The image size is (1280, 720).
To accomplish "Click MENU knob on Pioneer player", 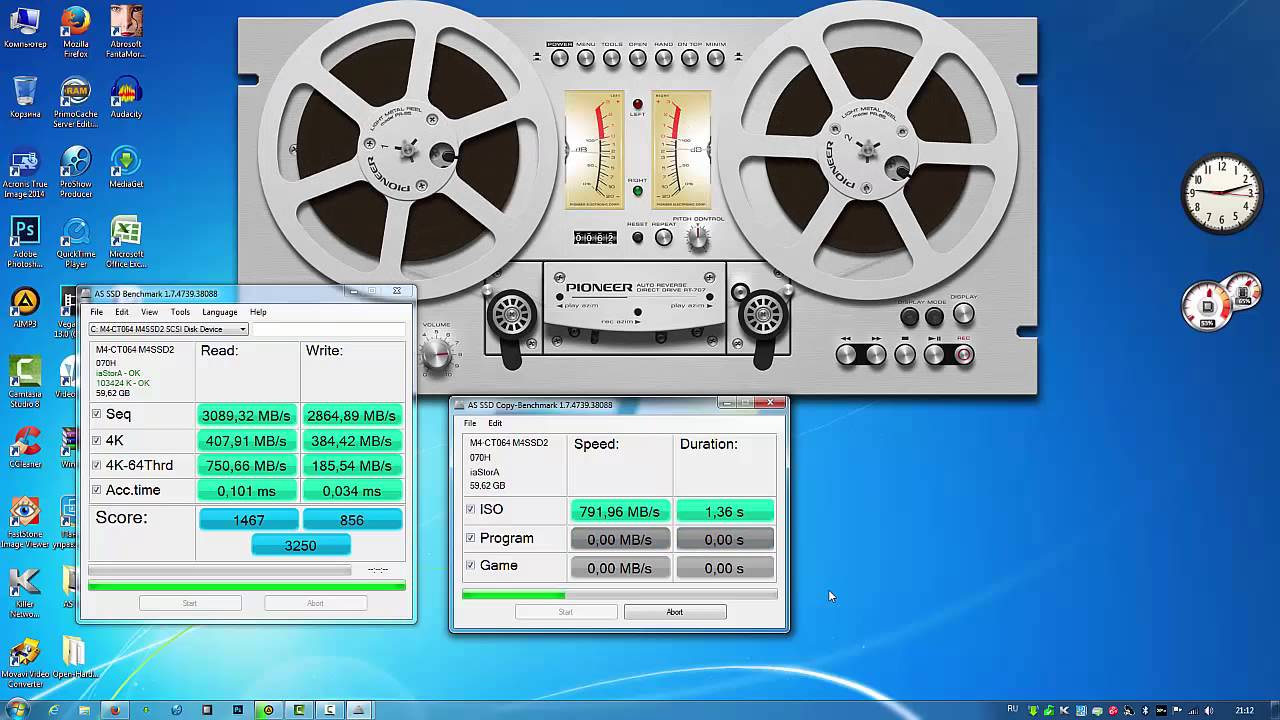I will 586,59.
